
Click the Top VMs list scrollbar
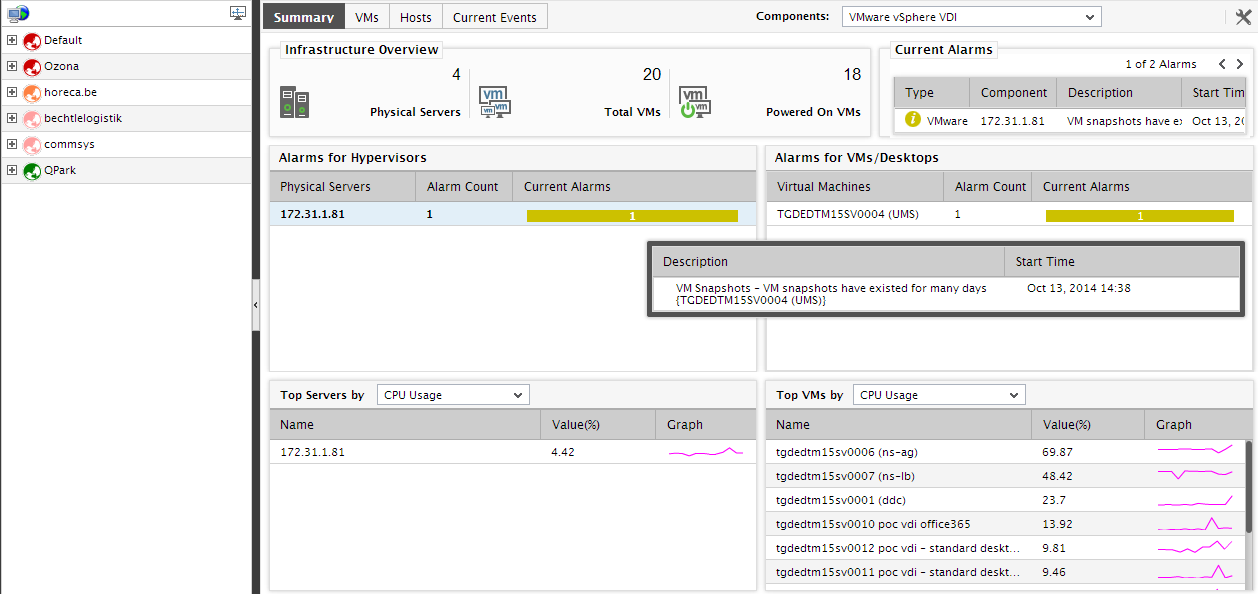pos(1249,486)
